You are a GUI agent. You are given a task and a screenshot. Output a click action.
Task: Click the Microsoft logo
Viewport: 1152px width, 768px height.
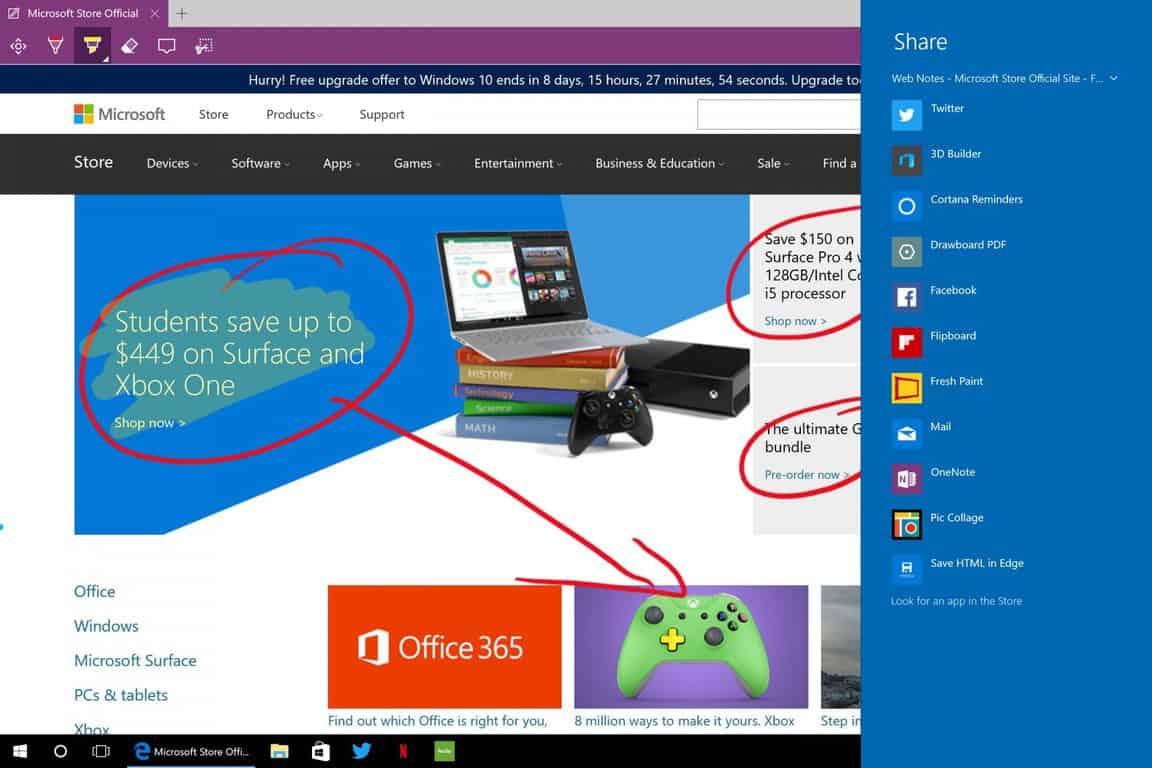[x=119, y=115]
